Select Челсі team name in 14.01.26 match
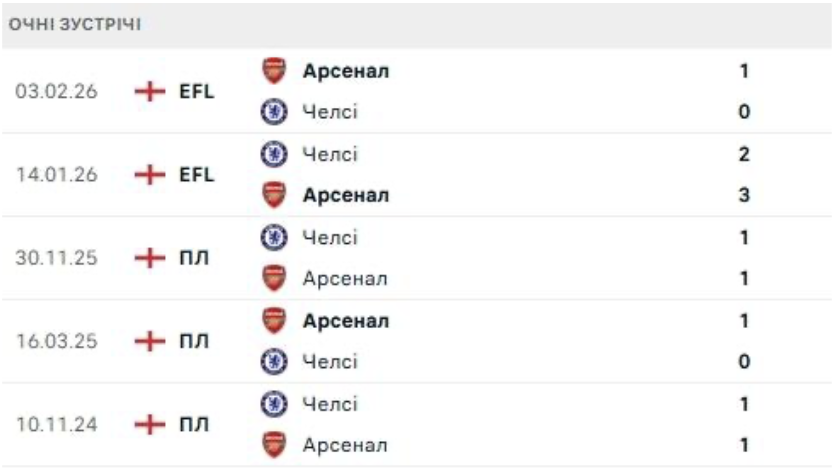Image resolution: width=834 pixels, height=468 pixels. point(330,154)
